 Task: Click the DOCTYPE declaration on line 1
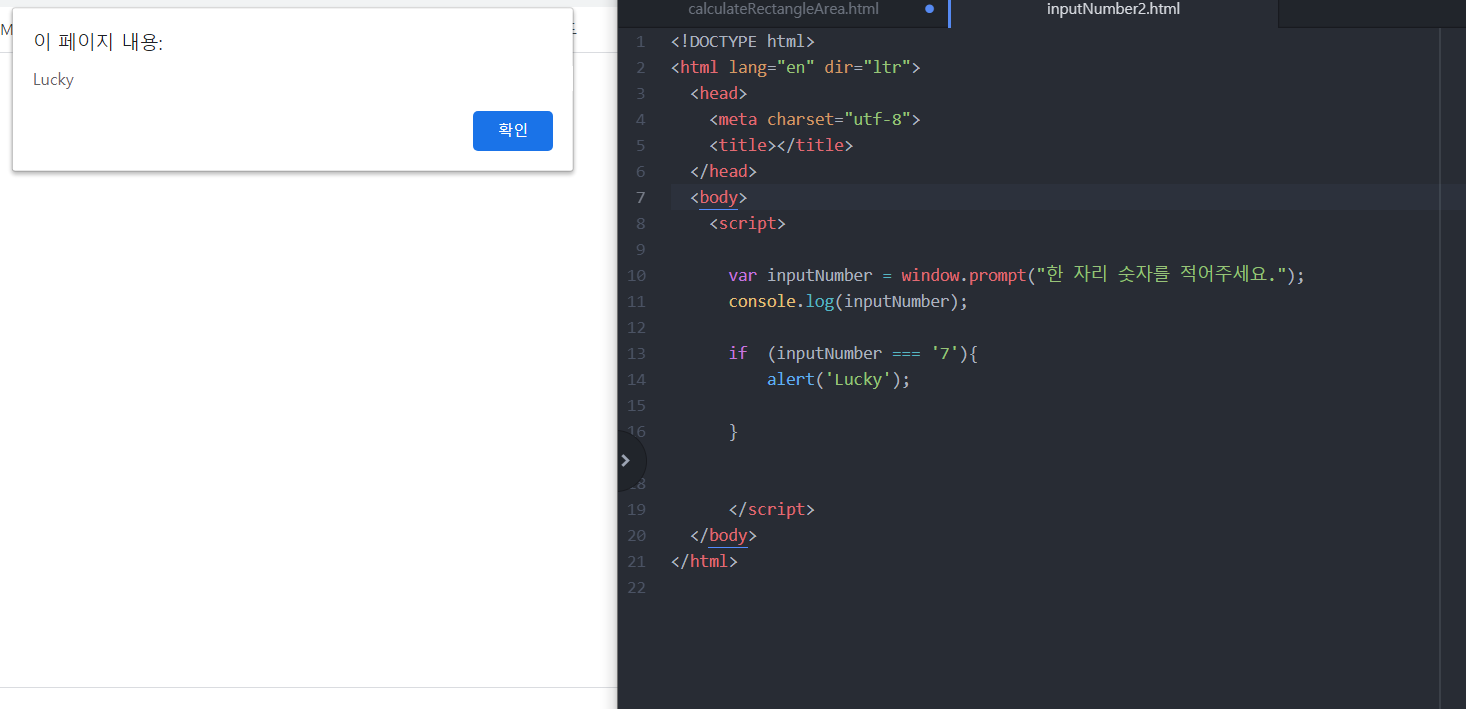pyautogui.click(x=743, y=41)
